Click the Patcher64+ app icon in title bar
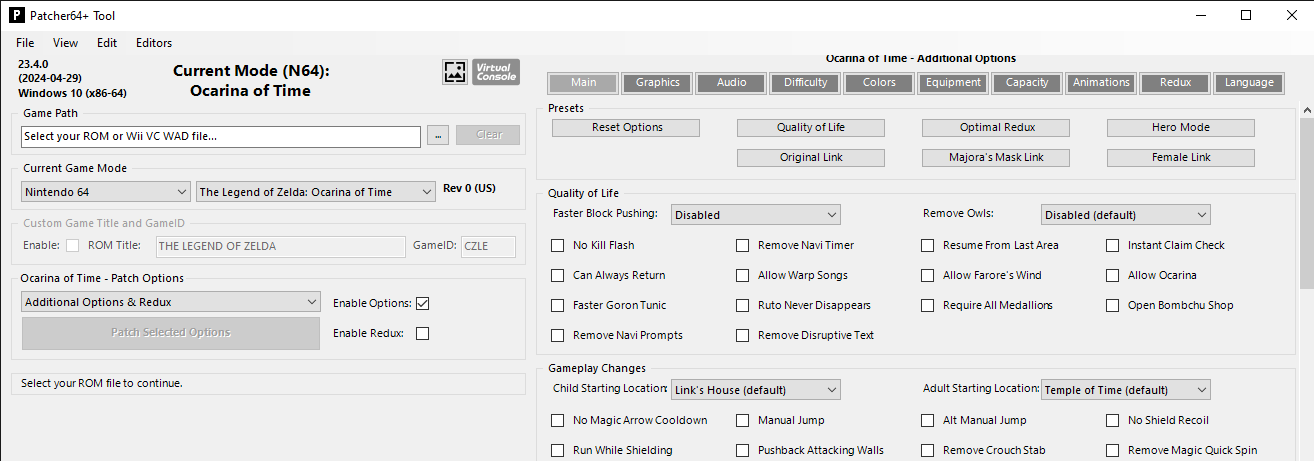1314x461 pixels. click(x=17, y=15)
